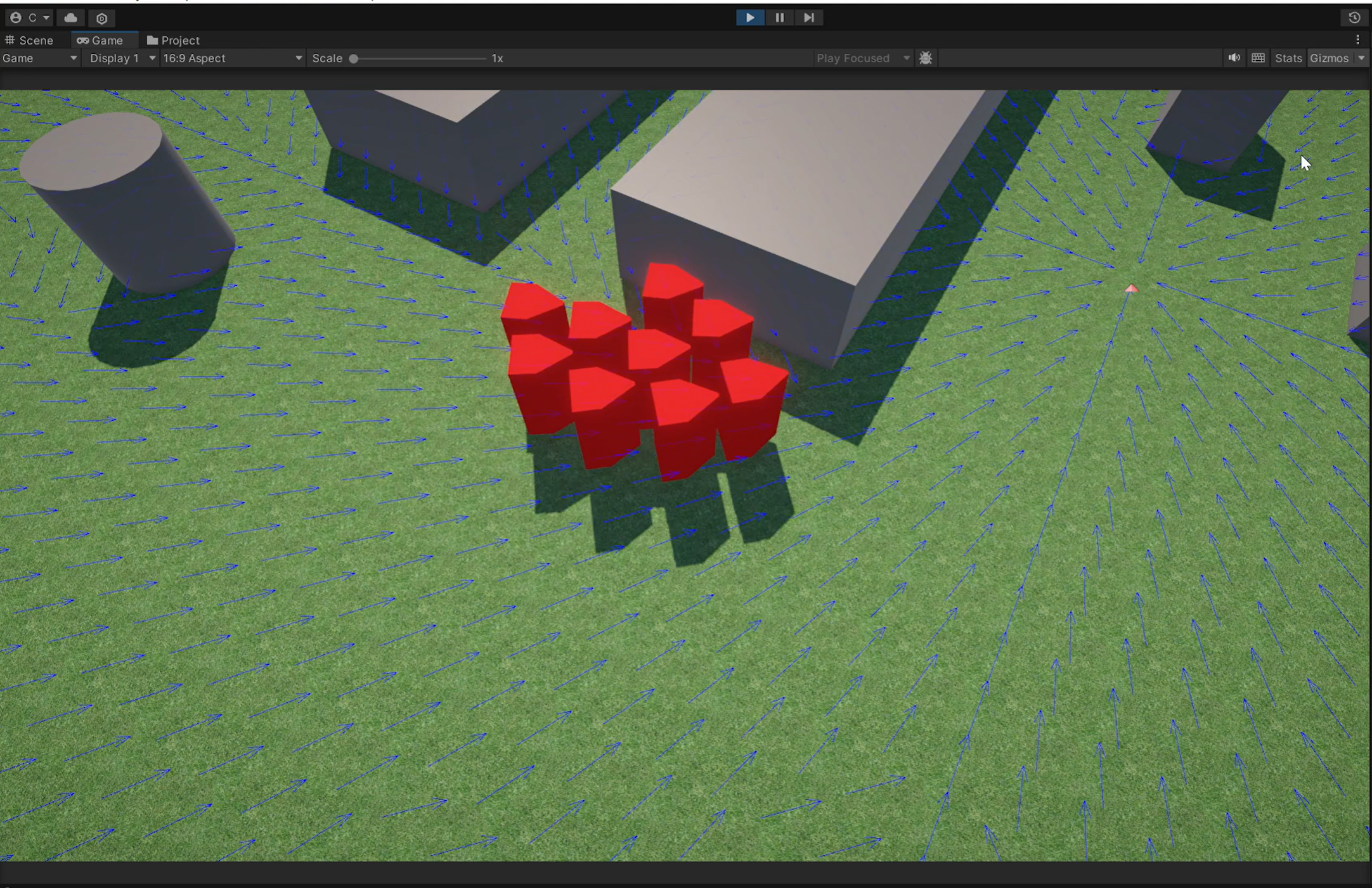1372x888 pixels.
Task: Switch to the Scene tab
Action: coord(30,41)
